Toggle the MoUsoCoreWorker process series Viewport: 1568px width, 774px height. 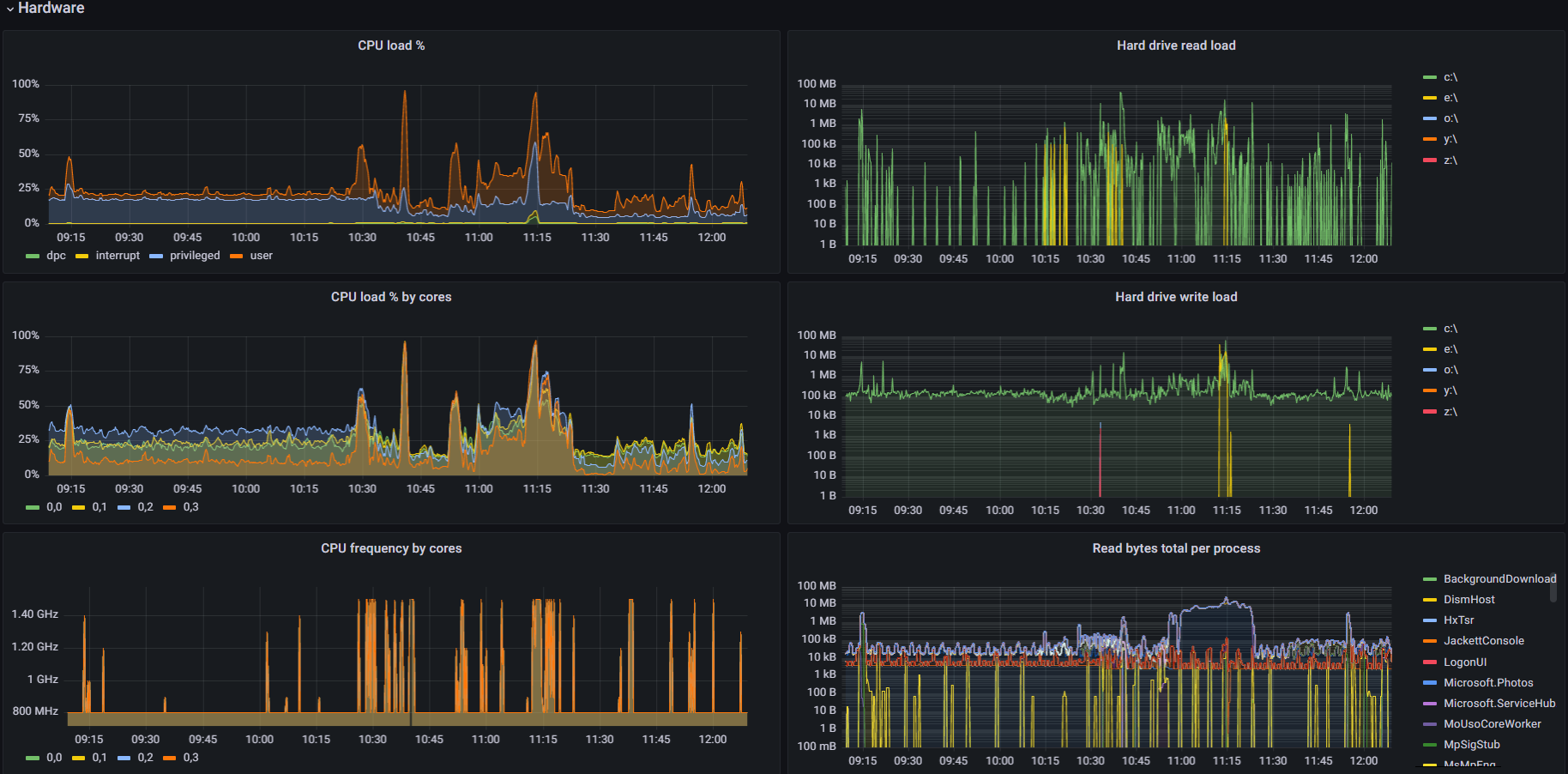coord(1493,724)
